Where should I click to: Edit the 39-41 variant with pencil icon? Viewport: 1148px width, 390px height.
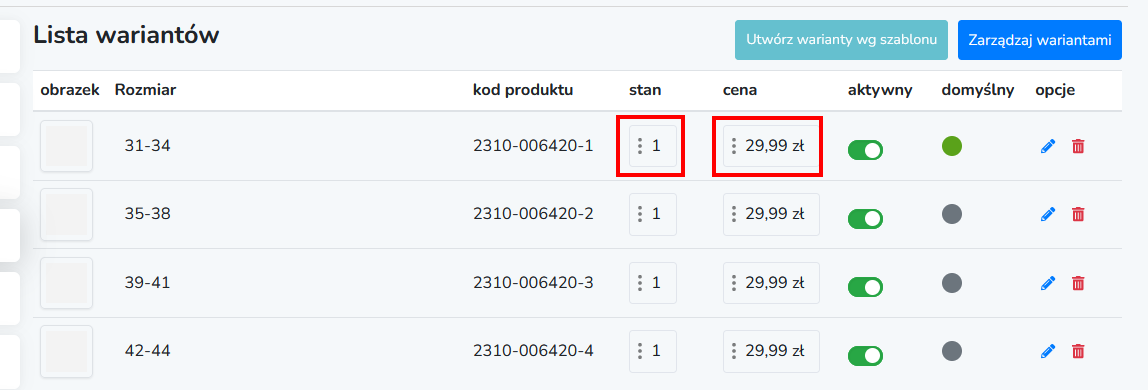click(x=1048, y=282)
